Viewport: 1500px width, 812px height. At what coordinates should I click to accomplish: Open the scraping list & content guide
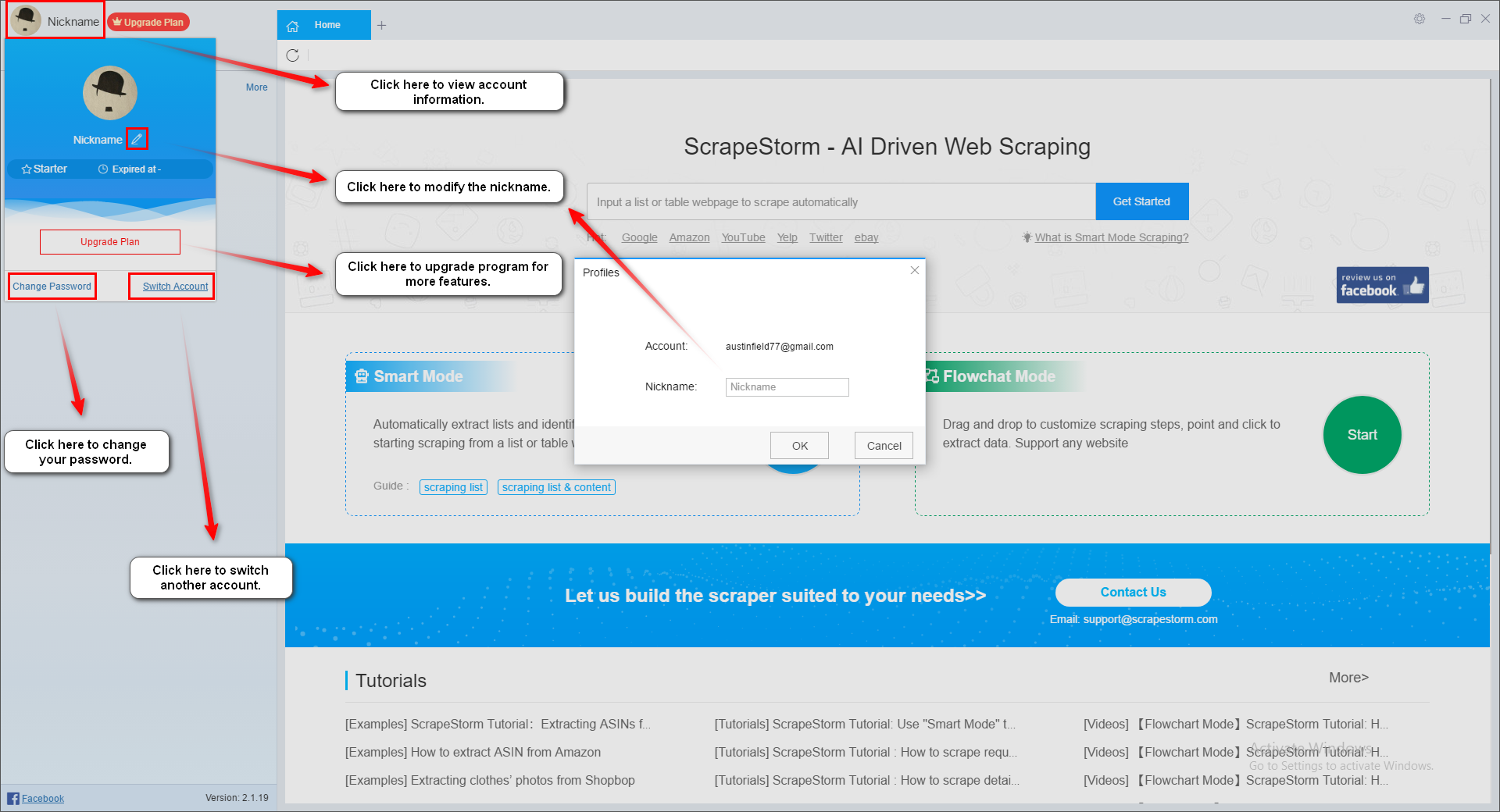pyautogui.click(x=556, y=487)
